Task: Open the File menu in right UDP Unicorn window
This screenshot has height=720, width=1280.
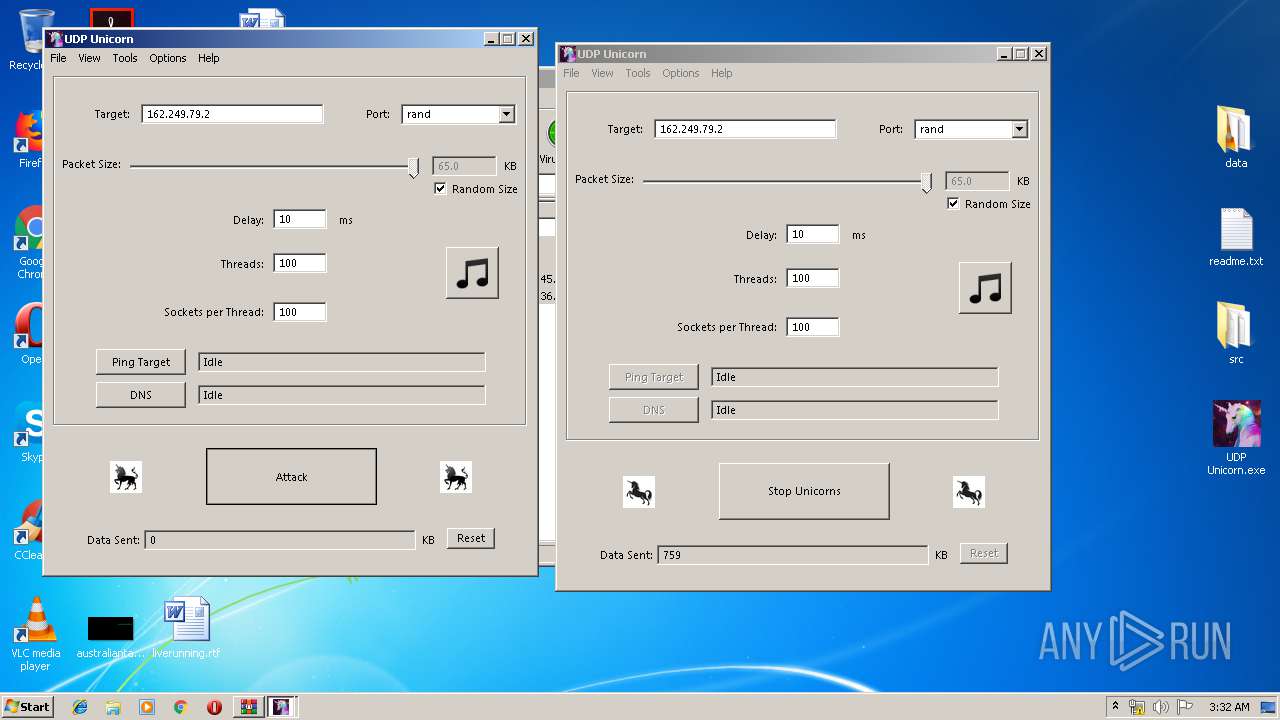Action: (571, 73)
